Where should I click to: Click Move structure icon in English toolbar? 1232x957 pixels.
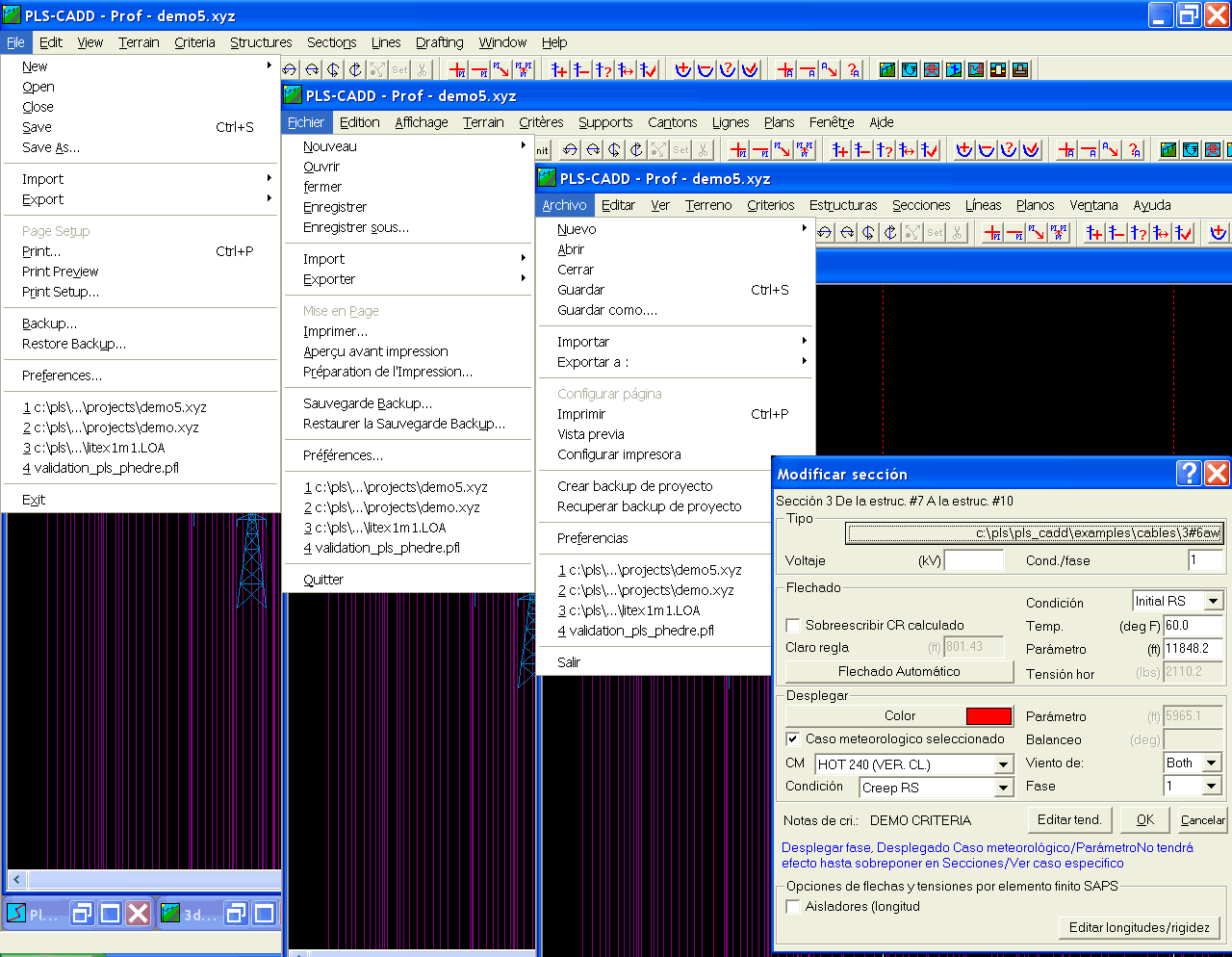pos(626,69)
